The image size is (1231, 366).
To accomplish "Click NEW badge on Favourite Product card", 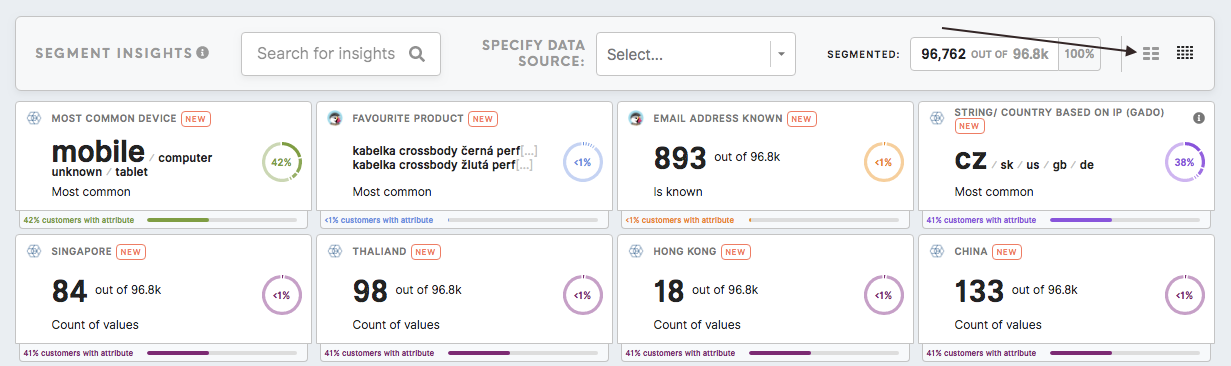I will tap(483, 119).
